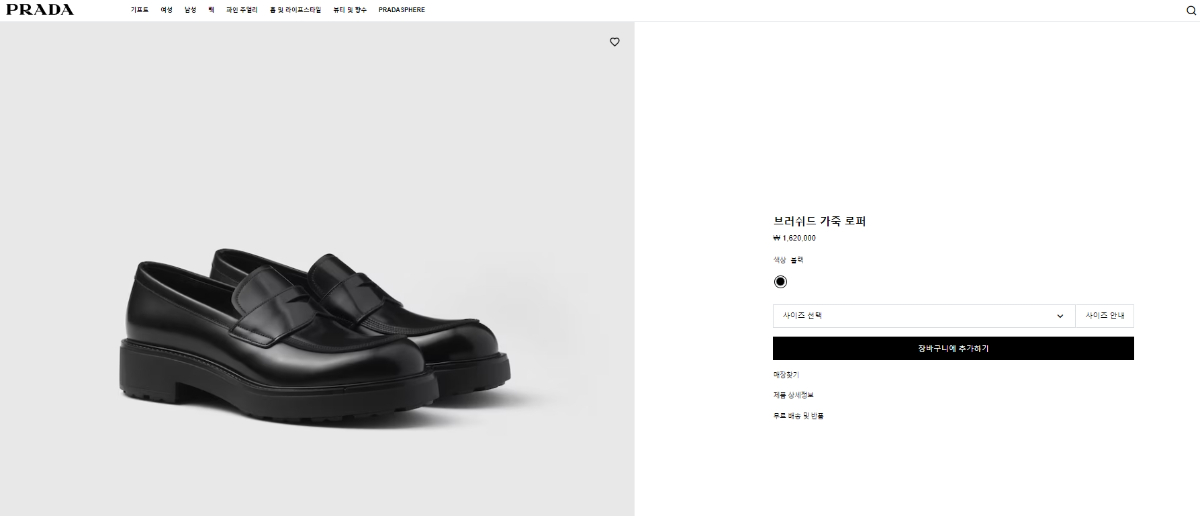Click the PRADA logo
This screenshot has height=516, width=1200.
pos(40,10)
